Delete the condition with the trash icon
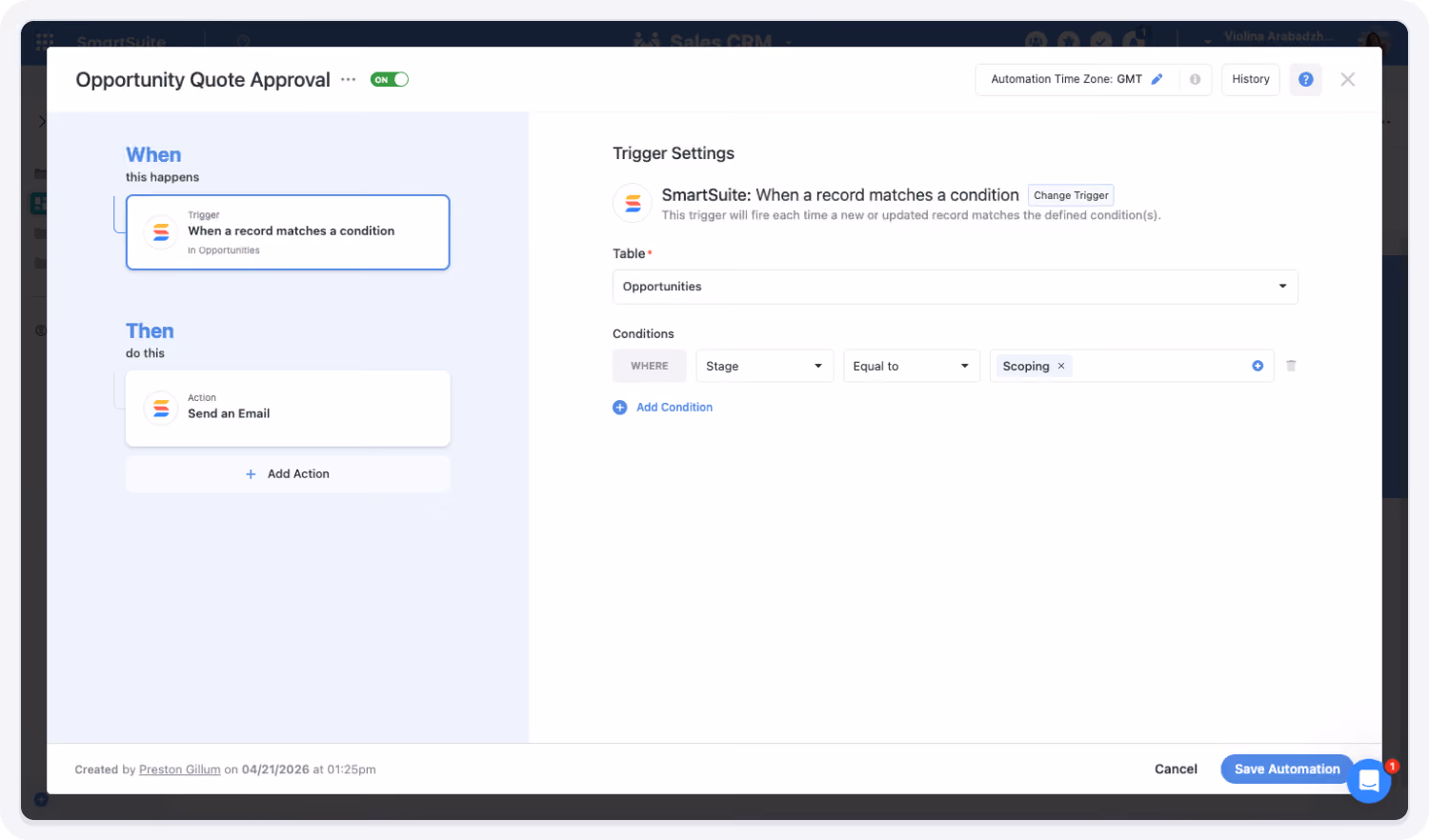 pos(1291,366)
